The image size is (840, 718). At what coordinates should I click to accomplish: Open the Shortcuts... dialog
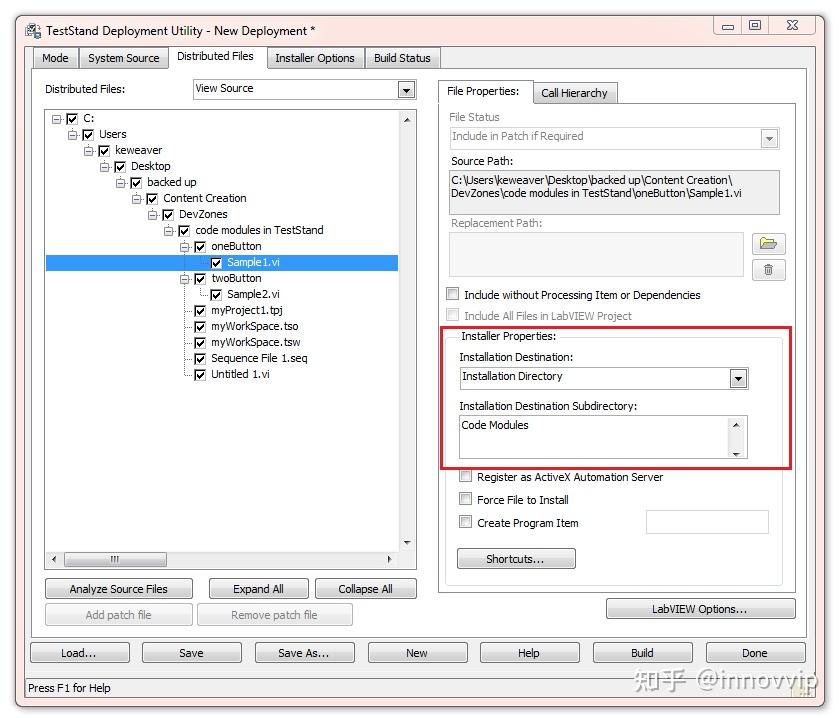click(516, 558)
